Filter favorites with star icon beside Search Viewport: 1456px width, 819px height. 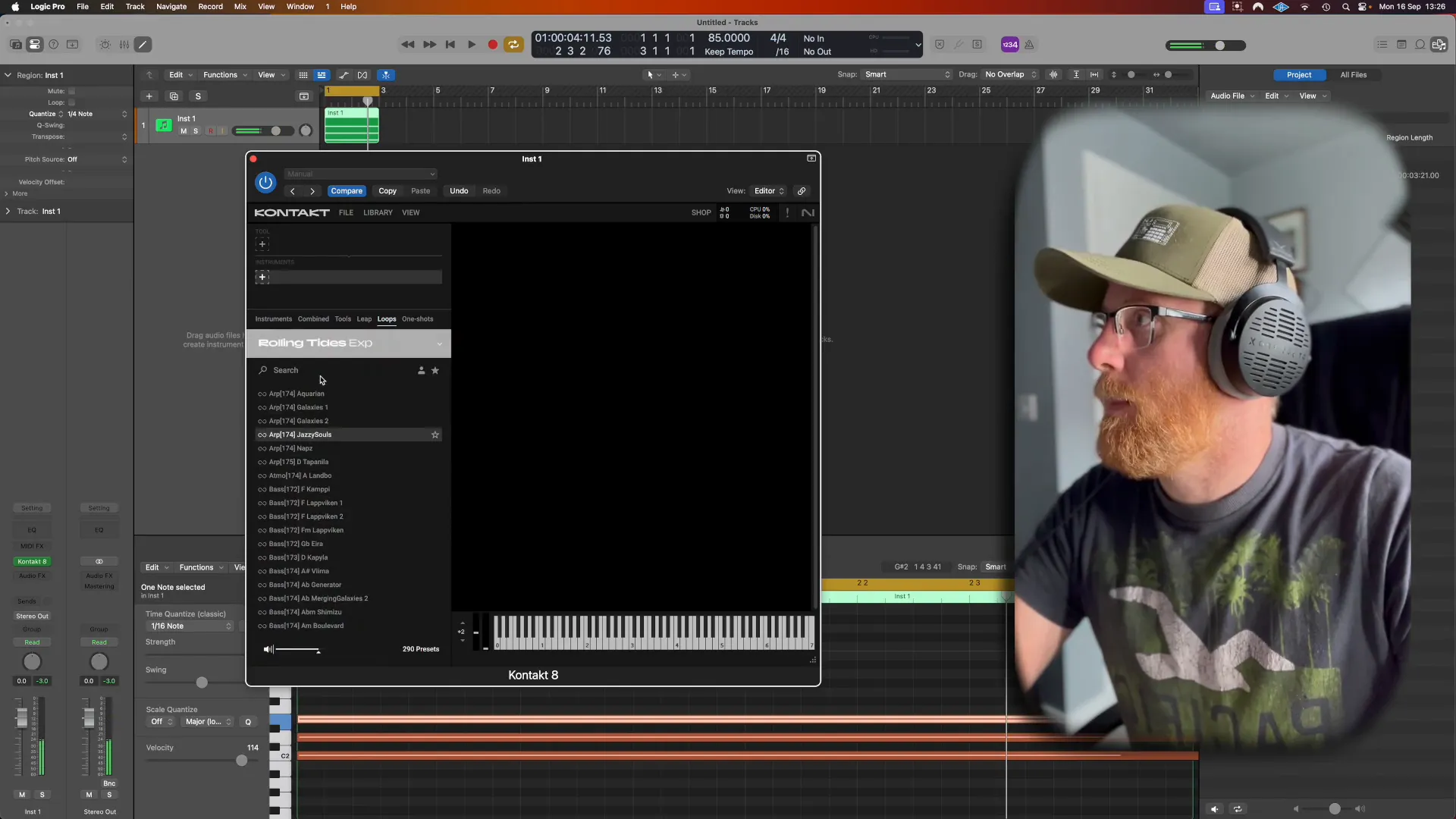click(435, 371)
